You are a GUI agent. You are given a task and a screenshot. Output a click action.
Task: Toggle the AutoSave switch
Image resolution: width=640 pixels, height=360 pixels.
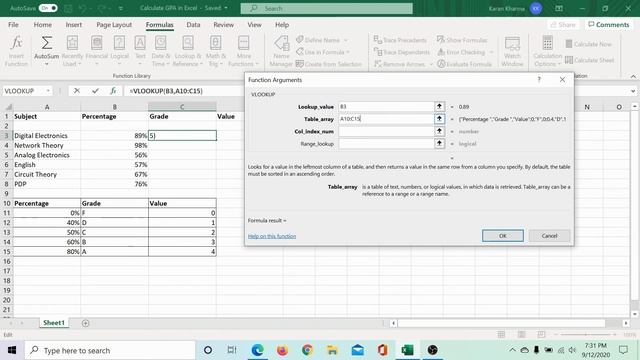(x=48, y=8)
